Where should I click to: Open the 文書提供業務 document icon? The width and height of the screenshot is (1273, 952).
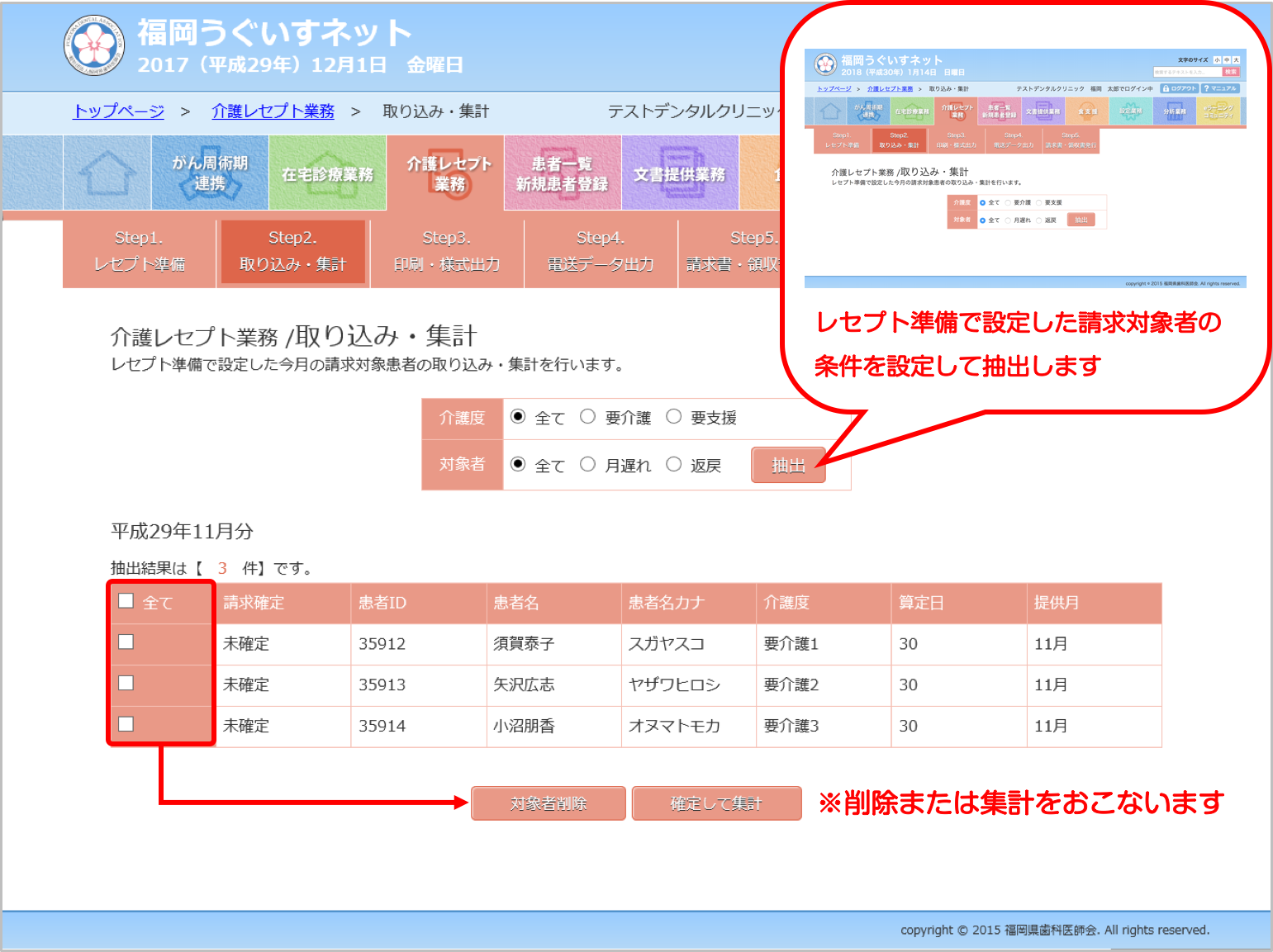(679, 173)
